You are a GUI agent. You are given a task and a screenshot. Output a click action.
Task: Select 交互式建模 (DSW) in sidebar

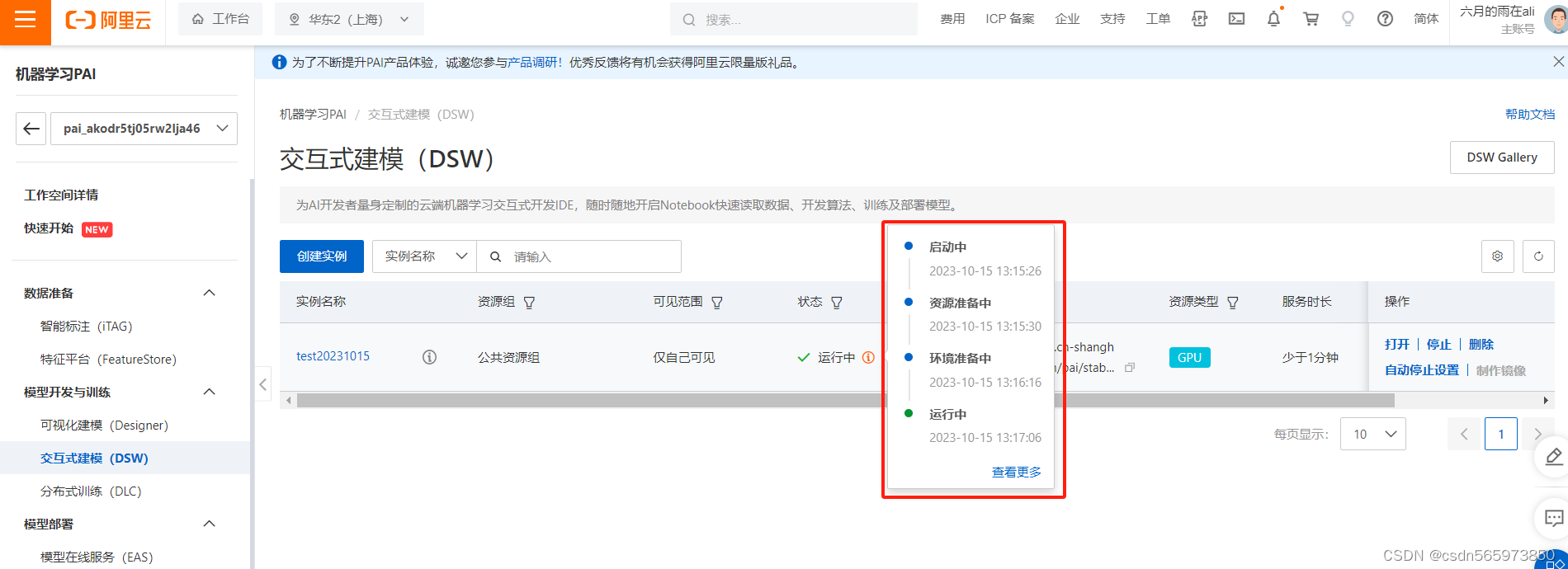pyautogui.click(x=94, y=458)
